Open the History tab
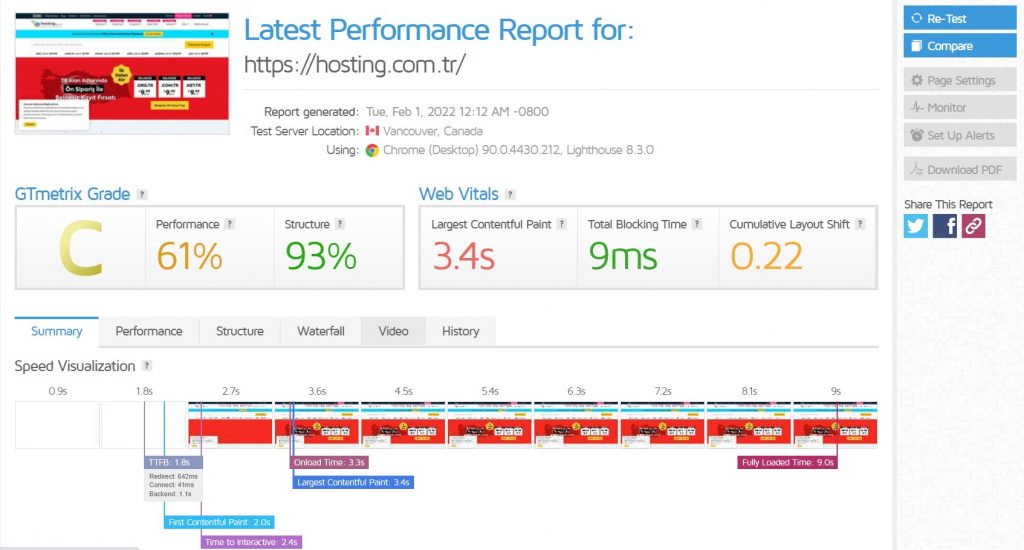Screen dimensions: 1024x550 (x=460, y=332)
